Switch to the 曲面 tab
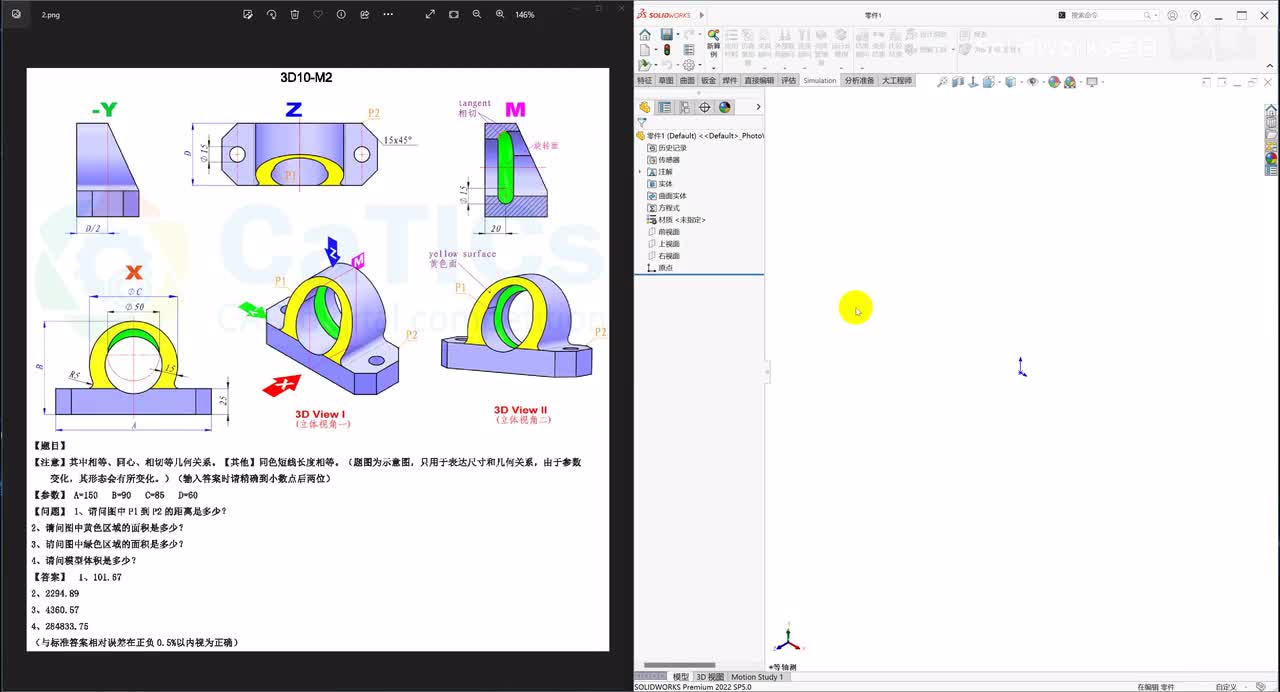 tap(687, 80)
